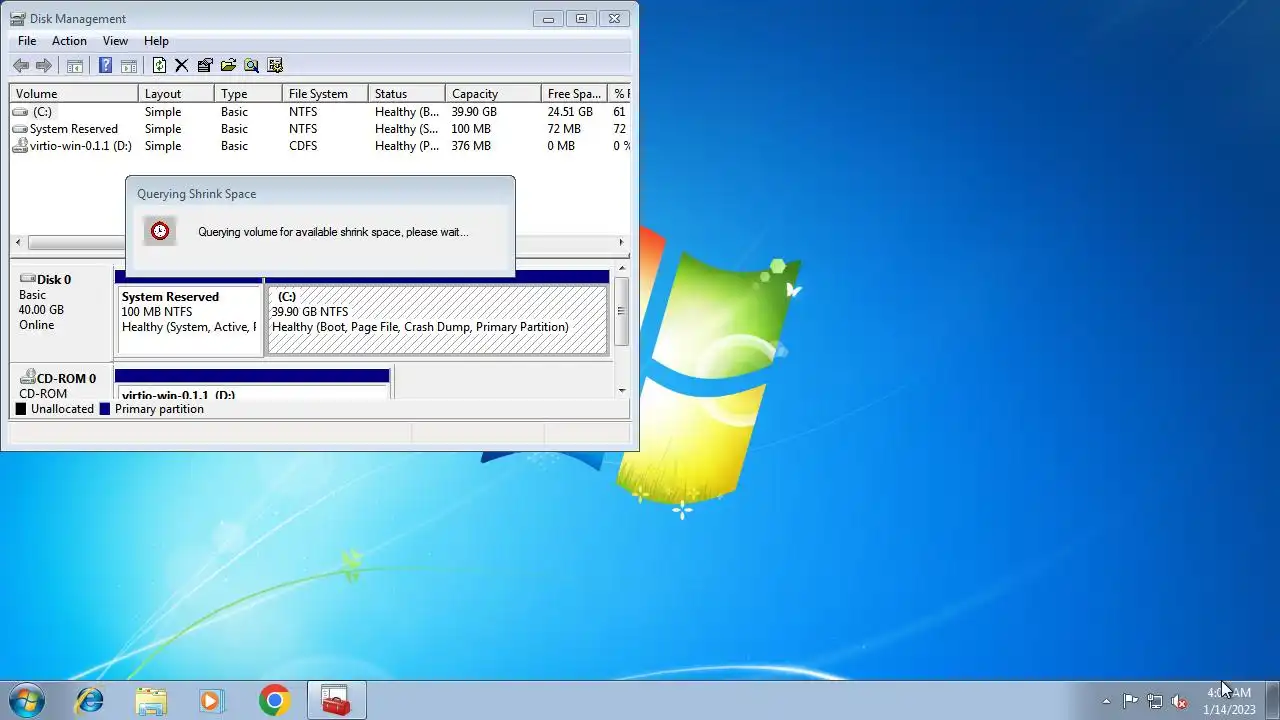
Task: Sort by the Type column header
Action: pos(248,94)
